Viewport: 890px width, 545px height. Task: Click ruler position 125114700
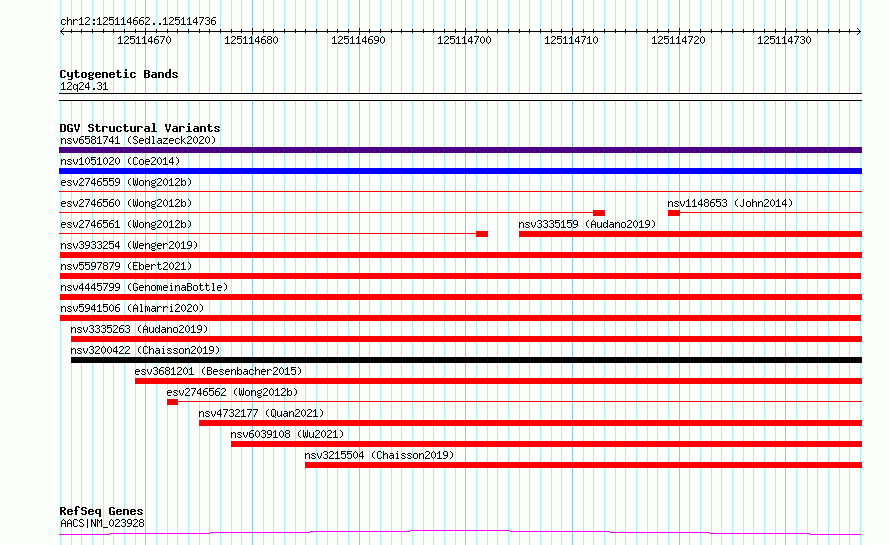[x=464, y=40]
